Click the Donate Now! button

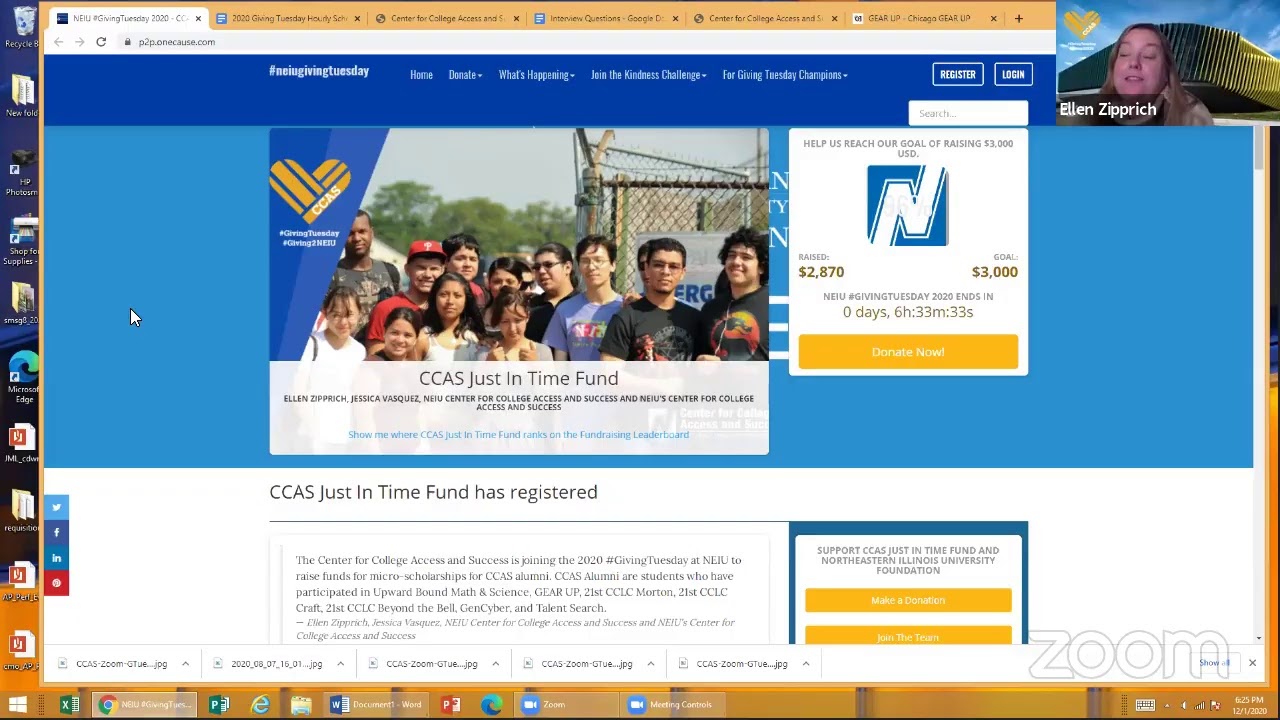[x=908, y=352]
